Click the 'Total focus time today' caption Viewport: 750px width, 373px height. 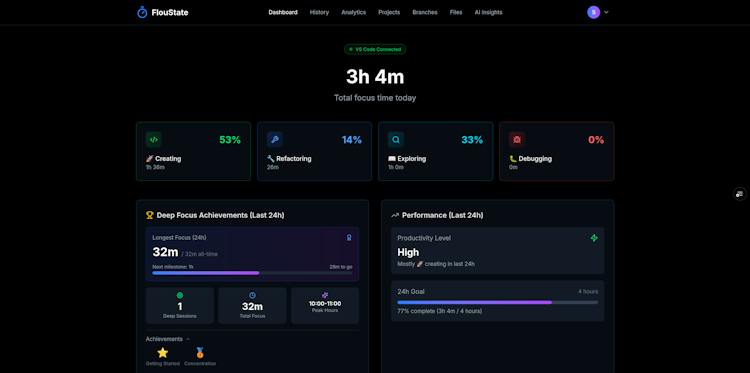coord(375,98)
